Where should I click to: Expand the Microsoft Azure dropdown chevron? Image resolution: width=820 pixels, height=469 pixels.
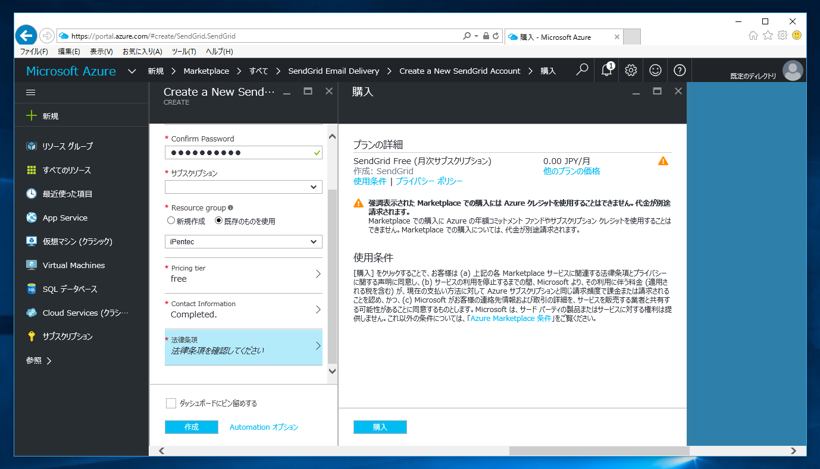132,71
